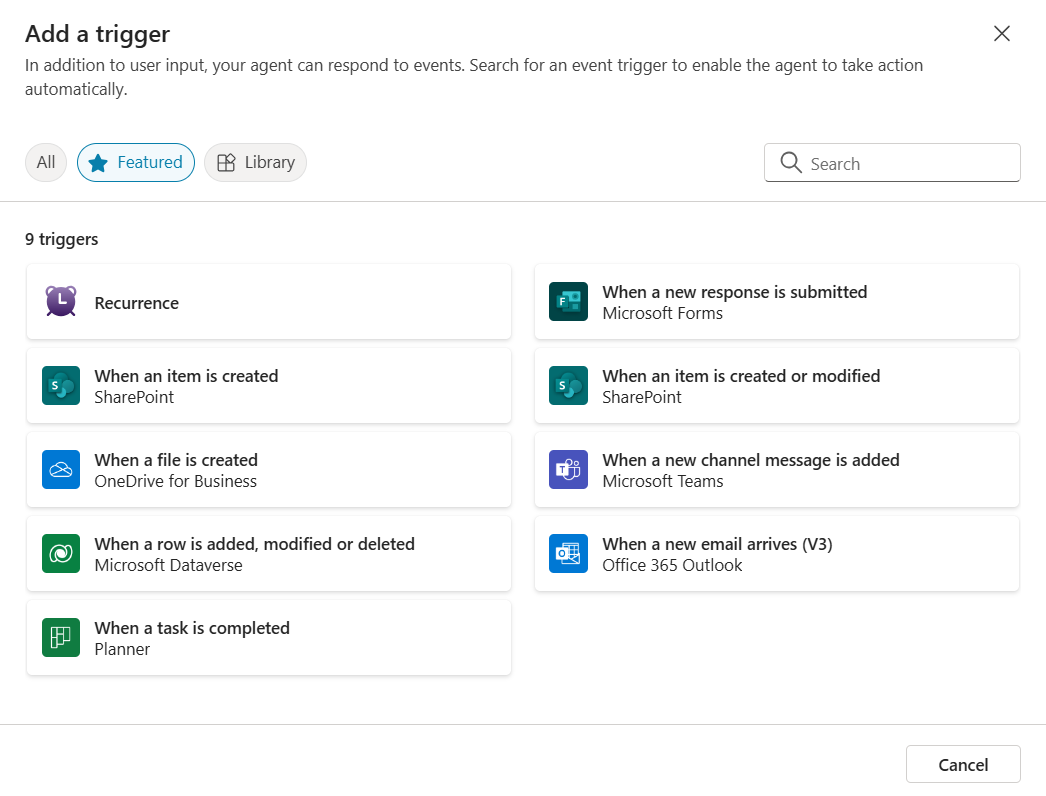Select the When a task is completed trigger

coord(268,637)
